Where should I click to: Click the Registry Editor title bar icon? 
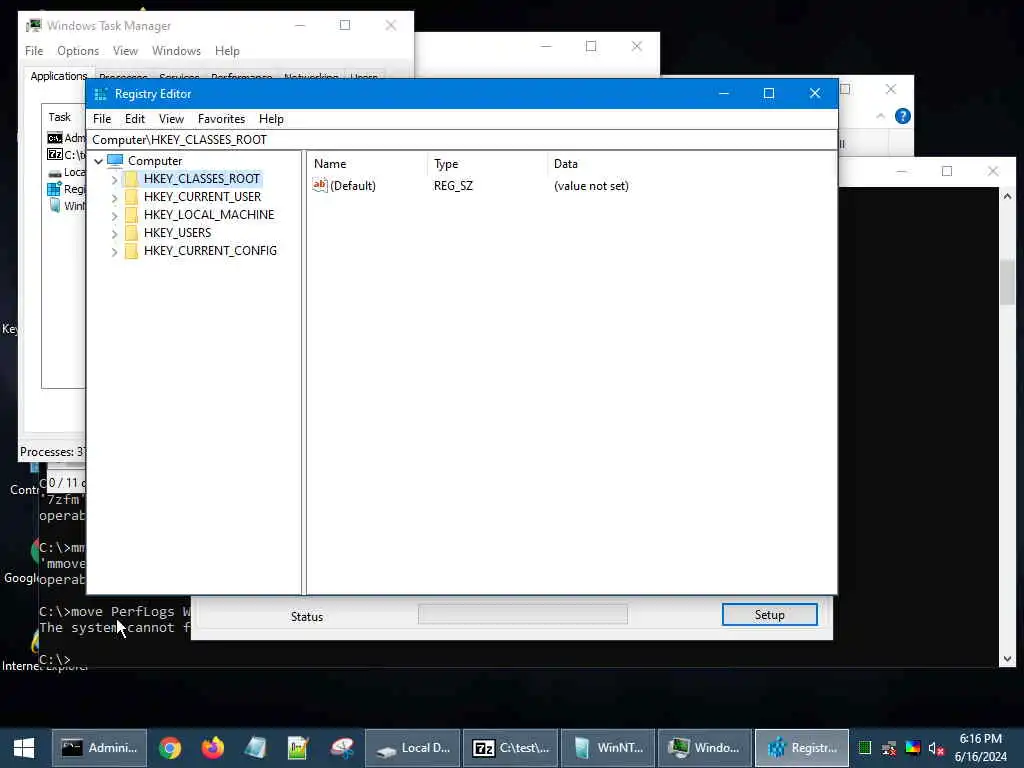pos(101,94)
